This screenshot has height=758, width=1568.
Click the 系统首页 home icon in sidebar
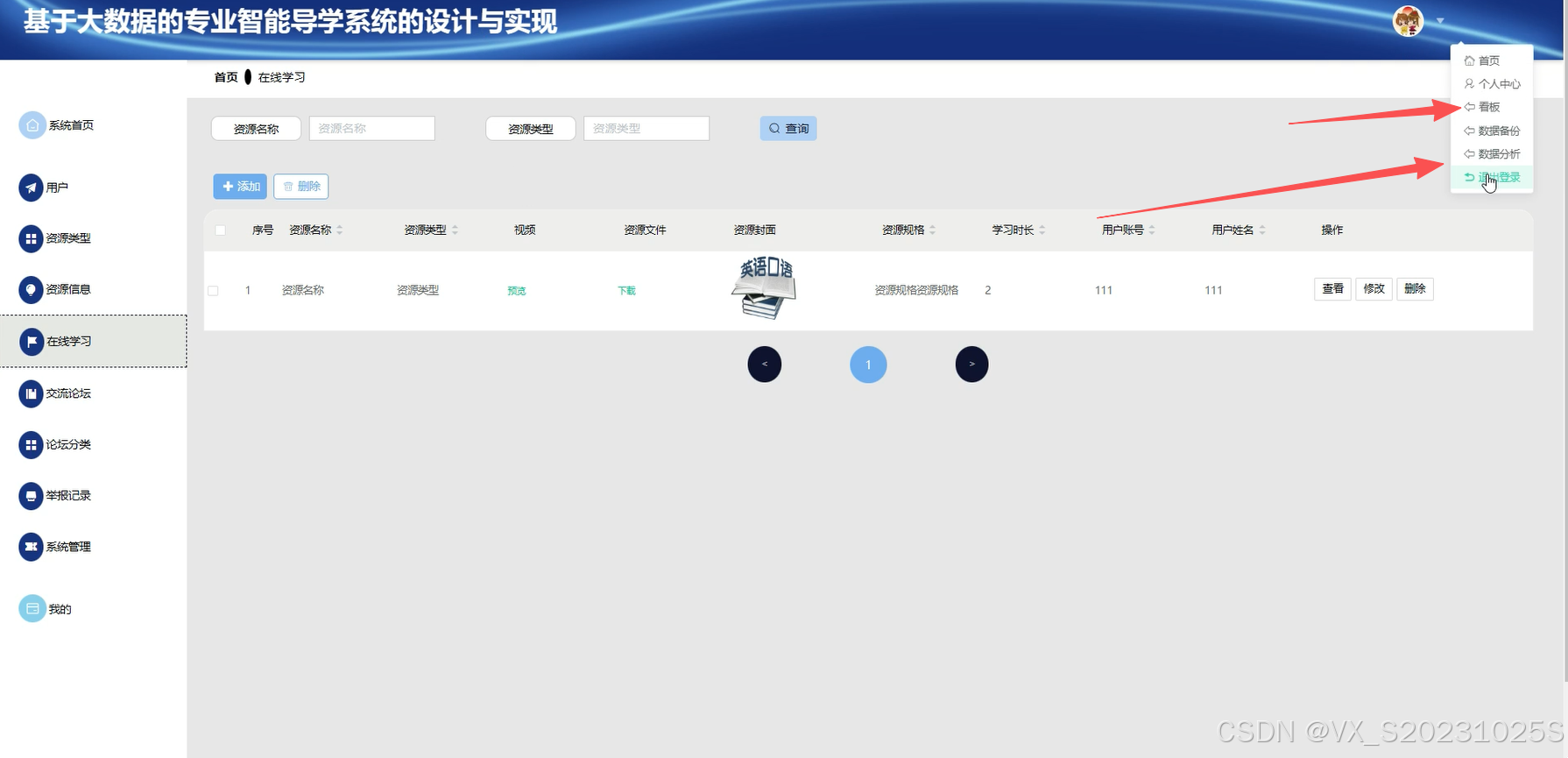coord(32,125)
